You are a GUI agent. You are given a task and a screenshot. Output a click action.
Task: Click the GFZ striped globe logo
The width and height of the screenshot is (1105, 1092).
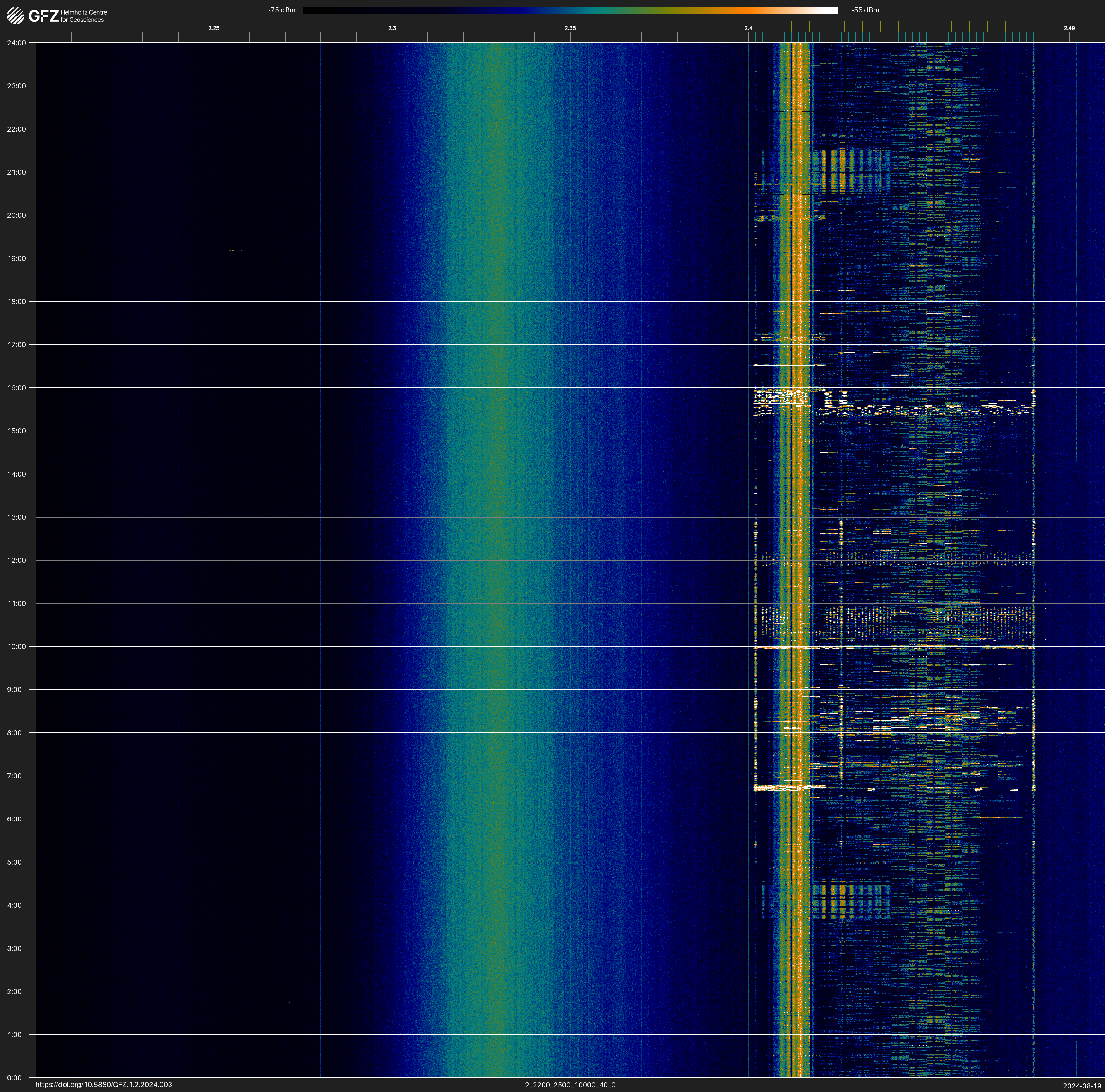click(x=15, y=16)
